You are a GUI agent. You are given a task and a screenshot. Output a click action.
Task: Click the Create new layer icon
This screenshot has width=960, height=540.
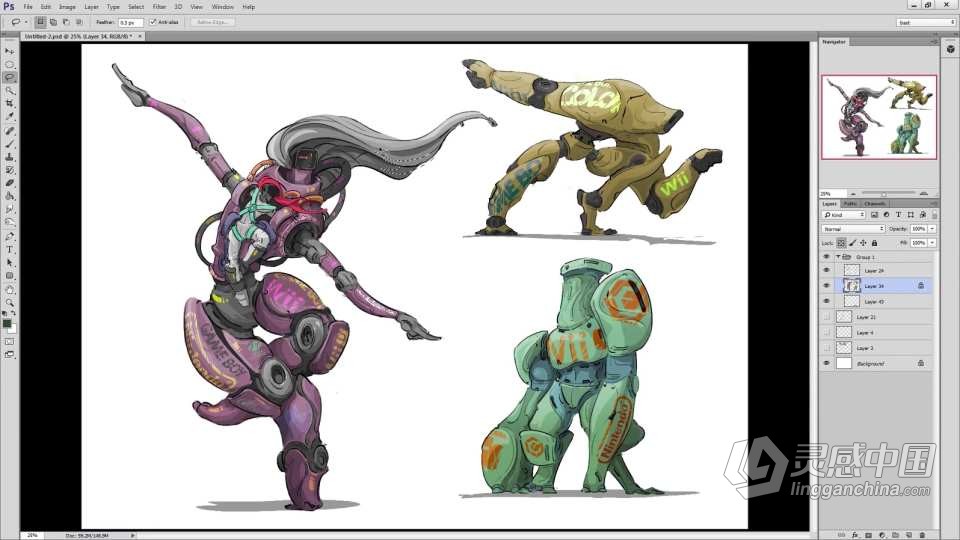click(909, 535)
